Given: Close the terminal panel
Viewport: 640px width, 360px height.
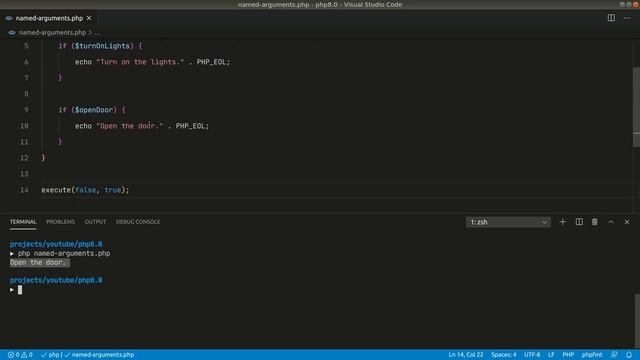Looking at the screenshot, I should pos(627,222).
